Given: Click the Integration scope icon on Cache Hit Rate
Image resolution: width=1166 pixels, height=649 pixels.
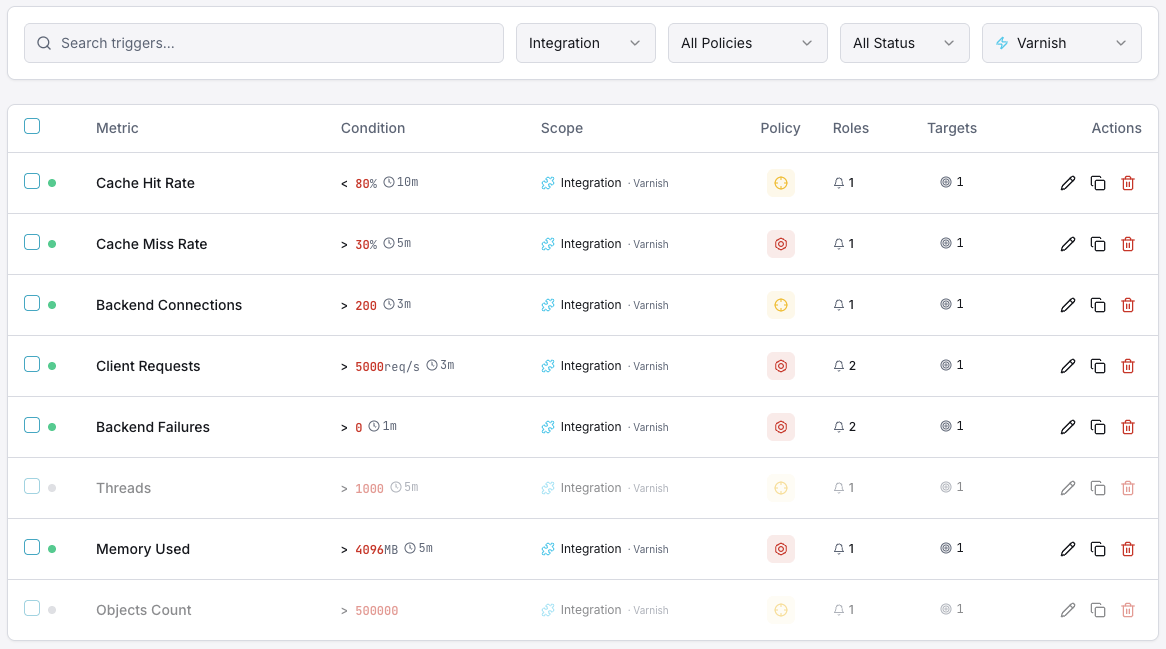Looking at the screenshot, I should (x=547, y=183).
